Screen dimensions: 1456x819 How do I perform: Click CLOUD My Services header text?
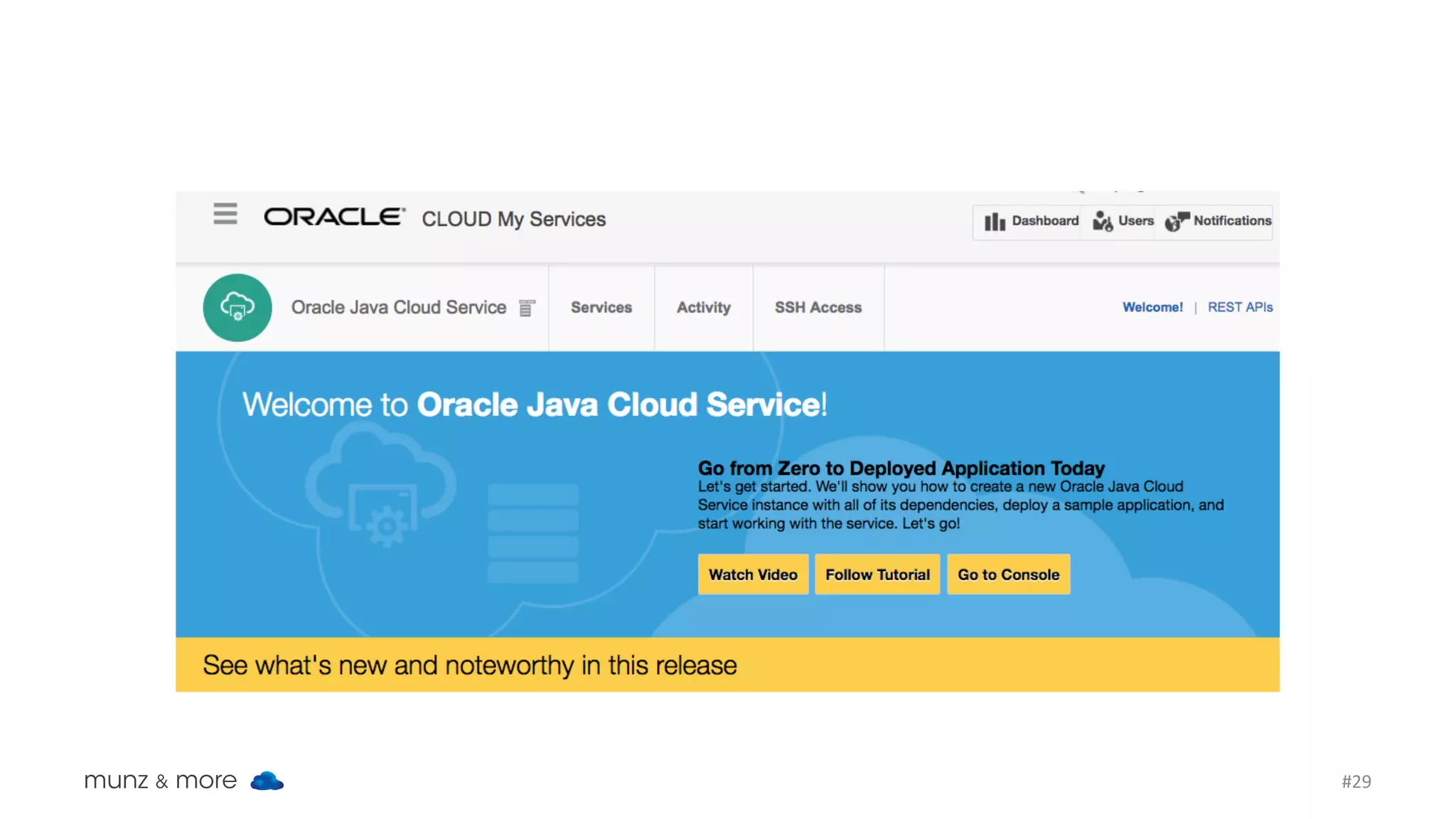pyautogui.click(x=513, y=219)
